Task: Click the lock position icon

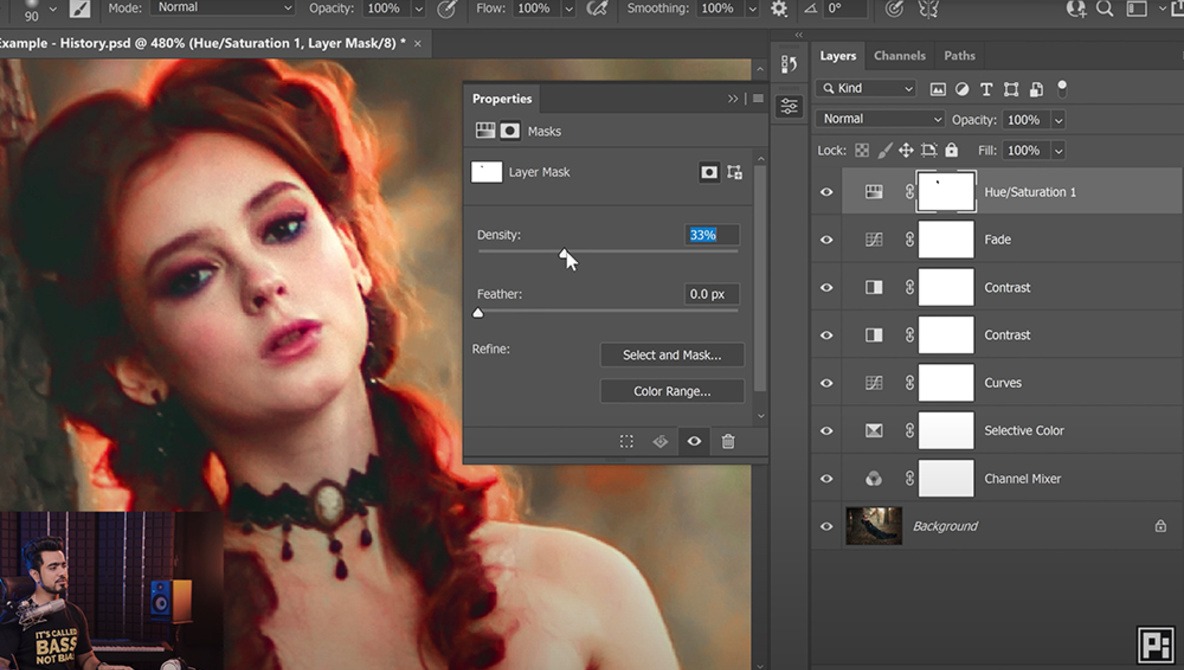Action: [x=906, y=150]
